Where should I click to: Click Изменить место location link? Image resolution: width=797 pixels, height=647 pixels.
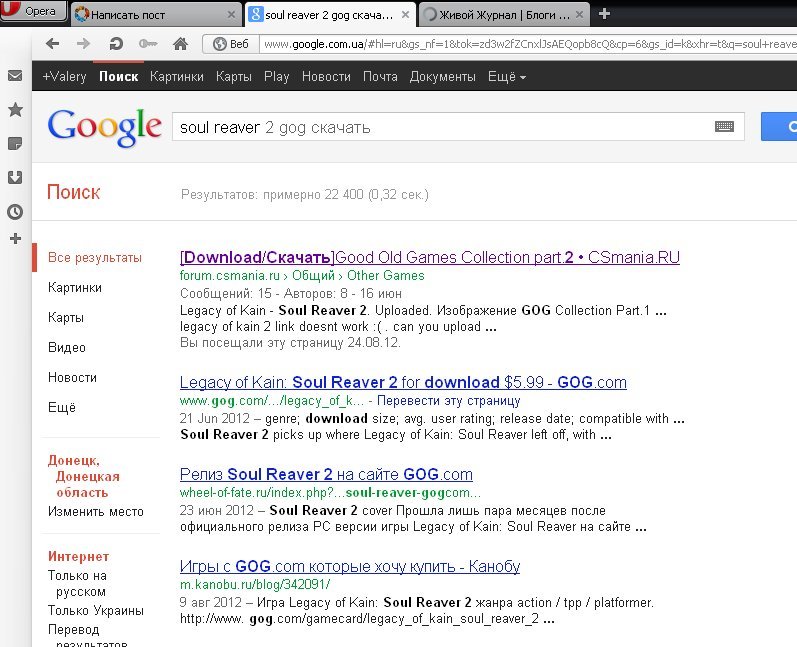point(96,511)
